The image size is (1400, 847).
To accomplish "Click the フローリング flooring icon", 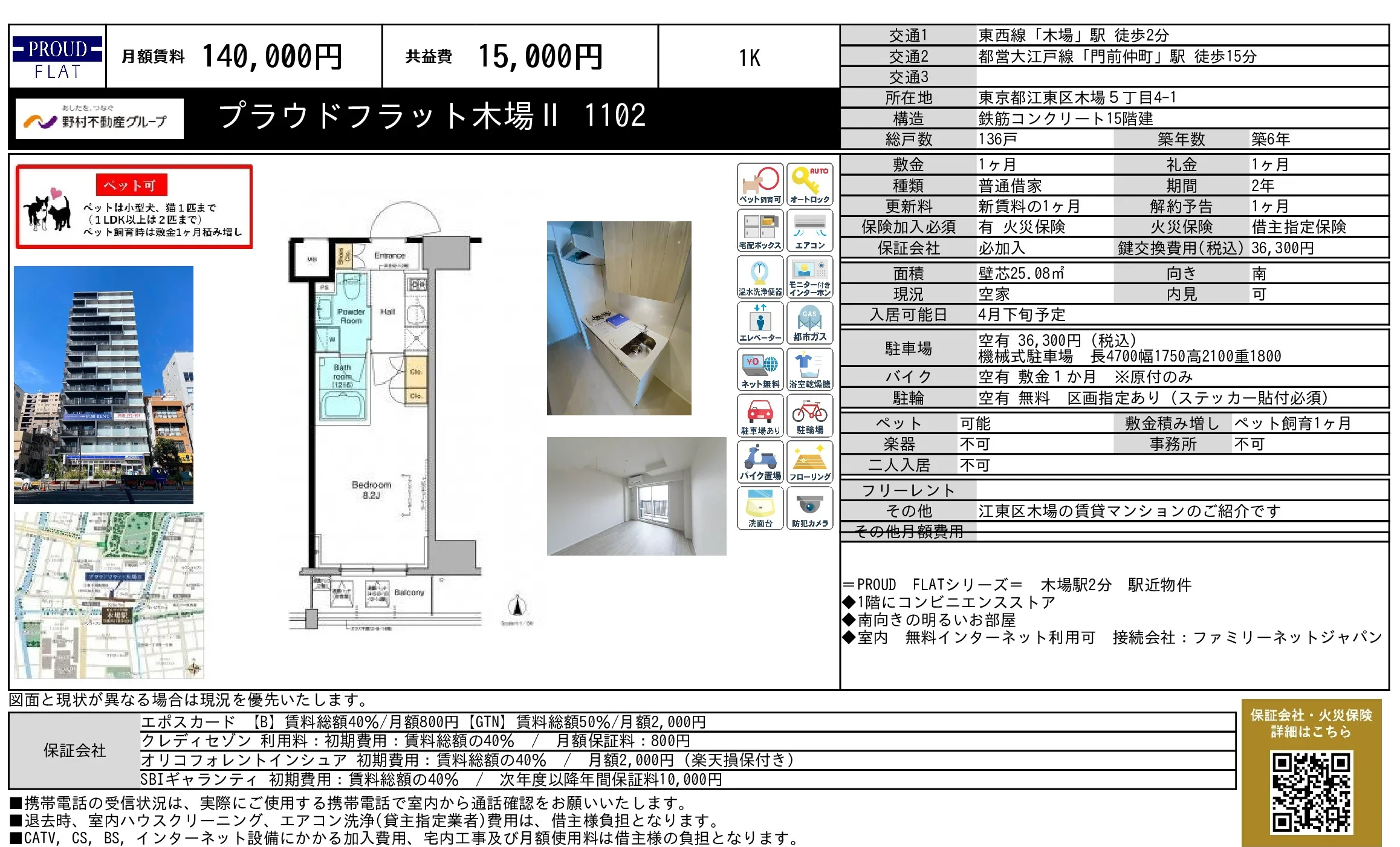I will 810,461.
